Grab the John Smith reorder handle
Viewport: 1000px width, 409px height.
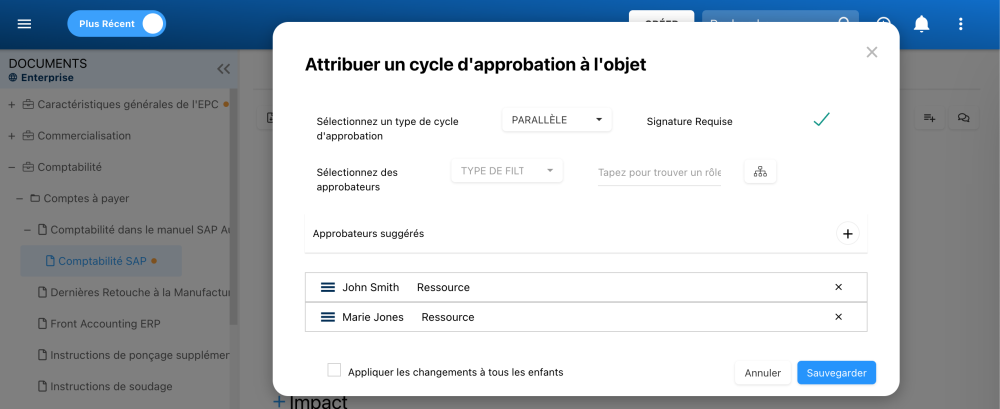(x=328, y=288)
